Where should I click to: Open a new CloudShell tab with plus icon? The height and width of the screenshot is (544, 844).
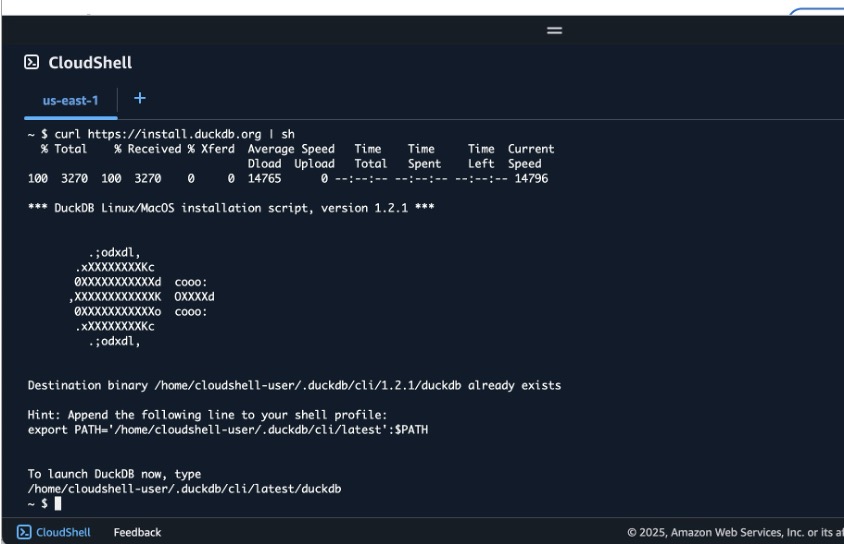point(139,98)
